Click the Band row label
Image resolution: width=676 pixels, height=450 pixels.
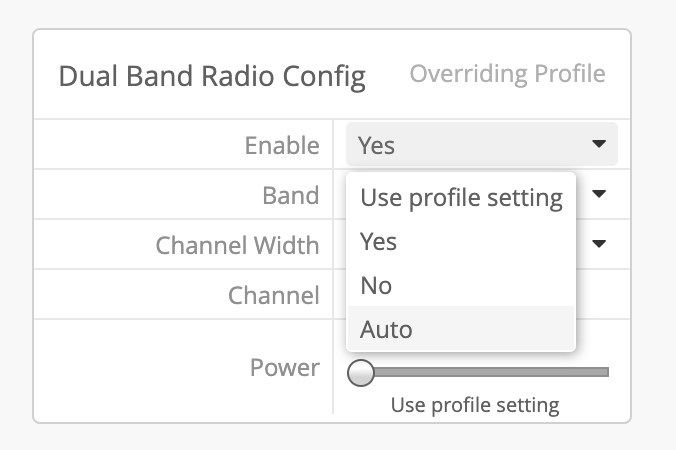(291, 195)
